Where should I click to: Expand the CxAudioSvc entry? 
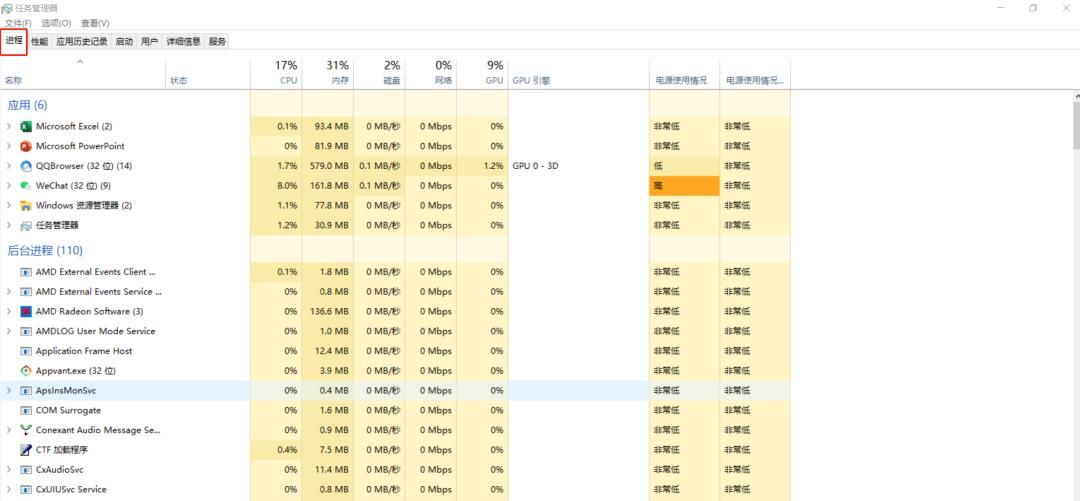(9, 469)
